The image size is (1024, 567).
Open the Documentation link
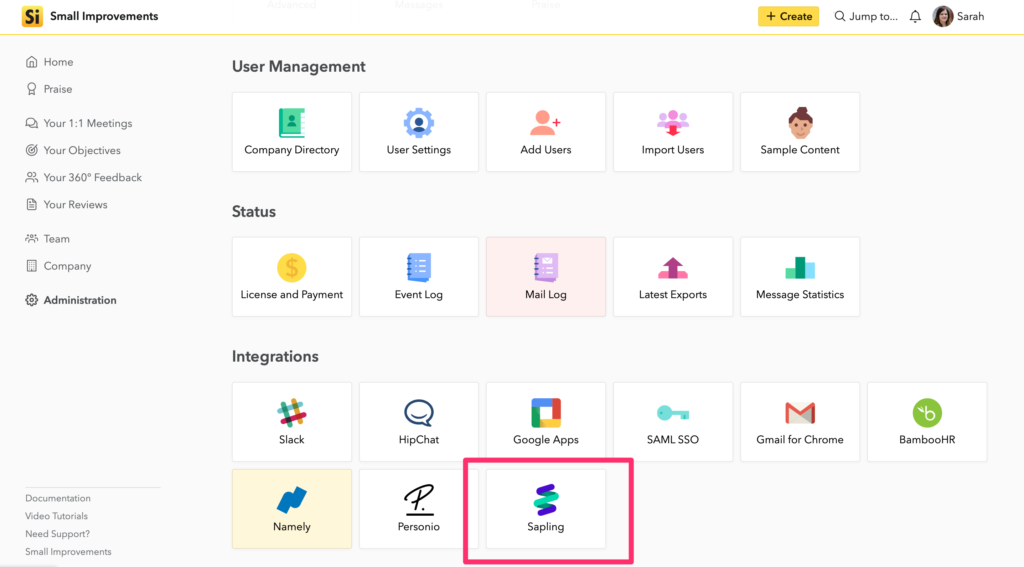pyautogui.click(x=58, y=498)
